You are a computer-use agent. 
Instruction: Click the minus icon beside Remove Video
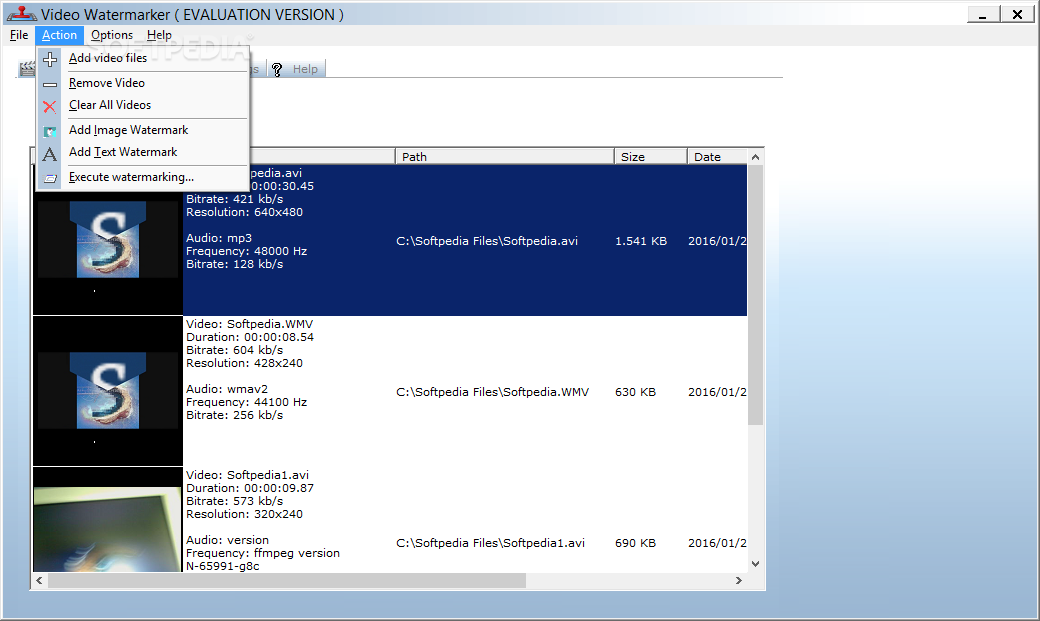(x=50, y=84)
